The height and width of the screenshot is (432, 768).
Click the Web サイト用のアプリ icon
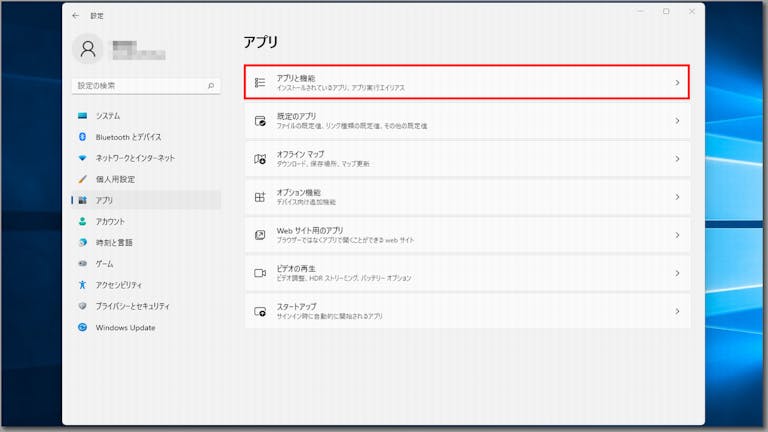pyautogui.click(x=260, y=235)
